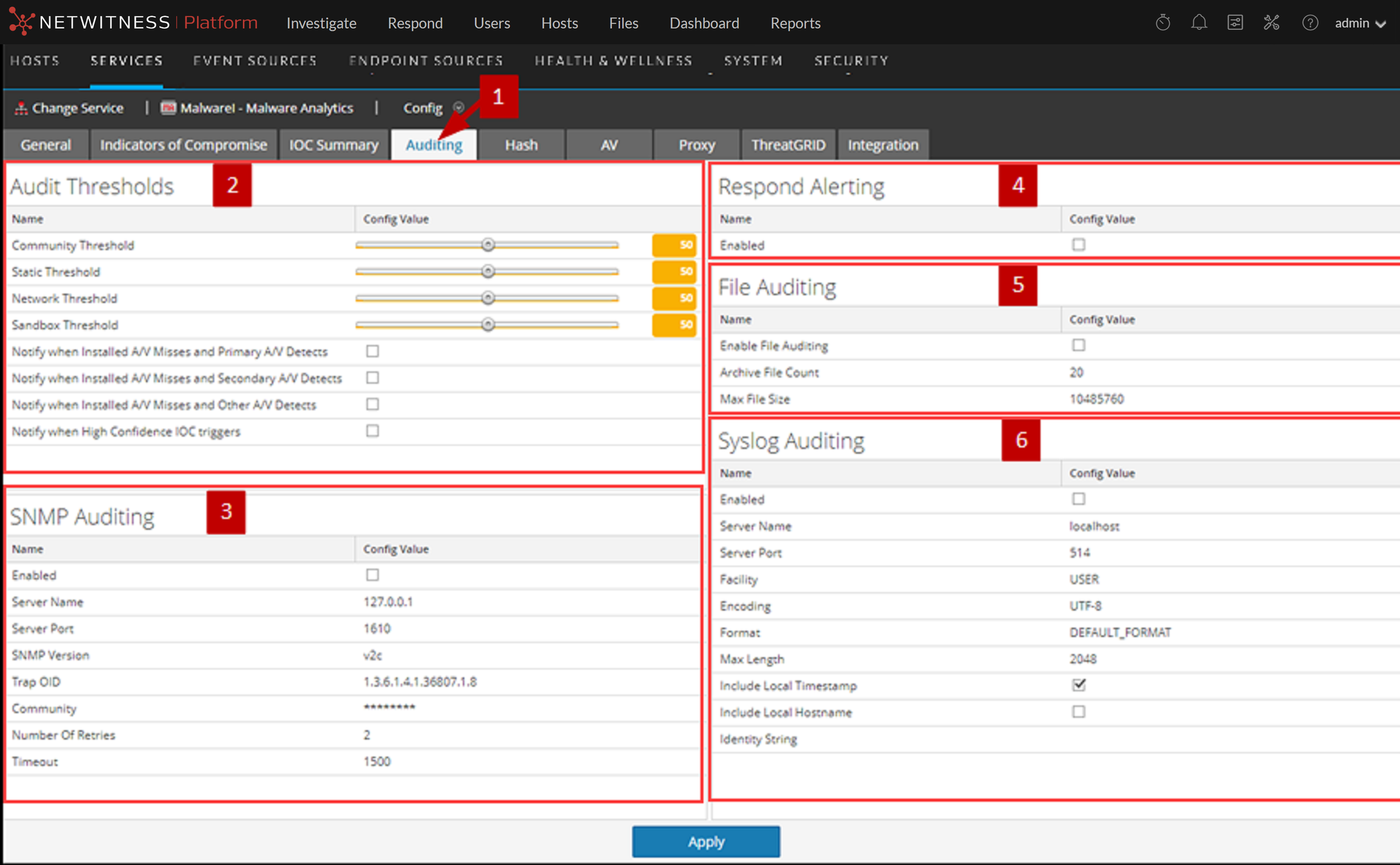Click the Syslog Facility USER value
The image size is (1400, 865).
[1084, 579]
